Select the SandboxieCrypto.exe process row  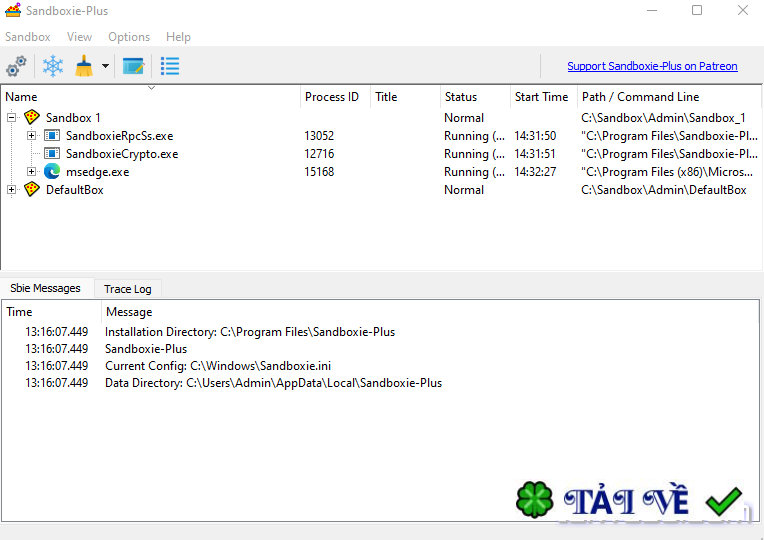click(x=381, y=154)
